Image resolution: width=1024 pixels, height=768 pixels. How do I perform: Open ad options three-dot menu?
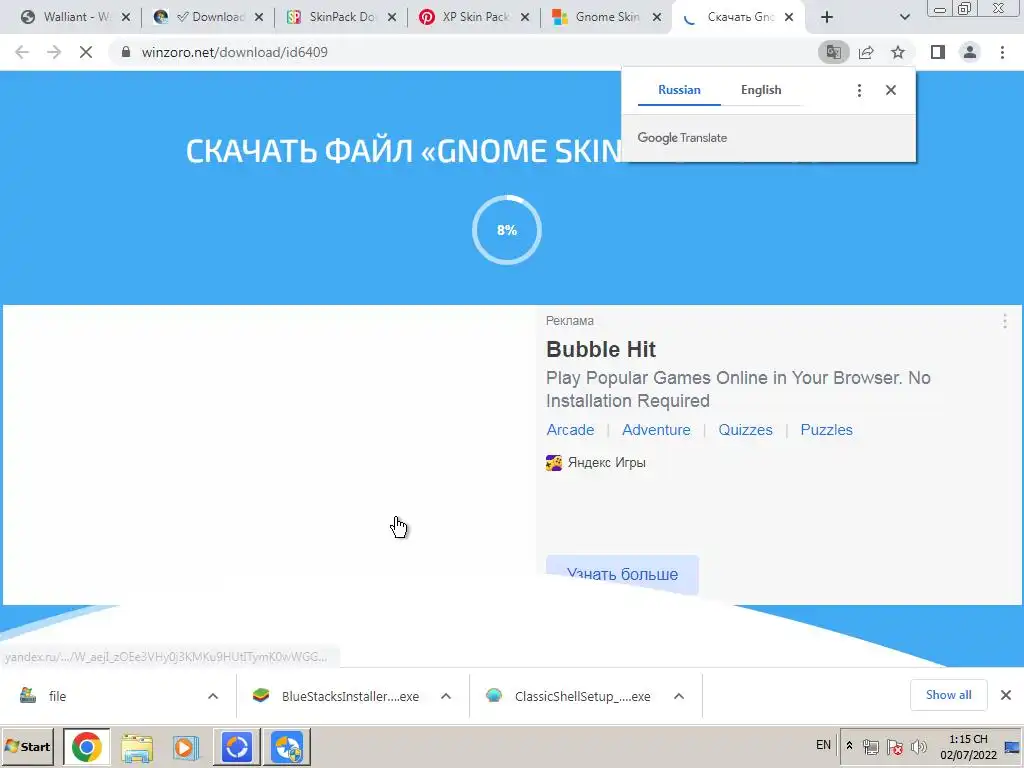coord(1004,321)
